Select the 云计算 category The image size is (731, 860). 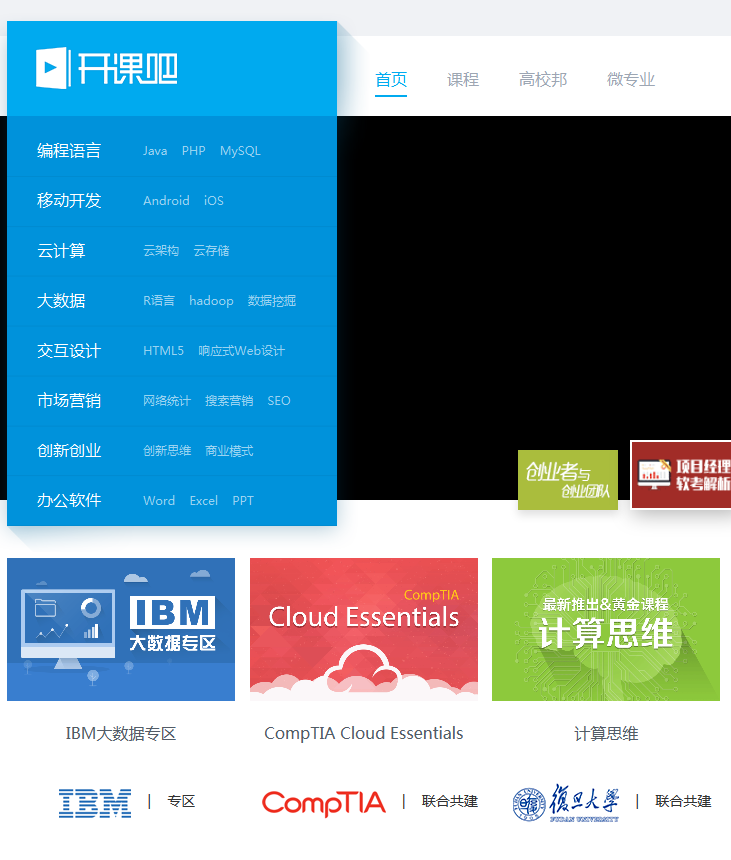pos(61,251)
